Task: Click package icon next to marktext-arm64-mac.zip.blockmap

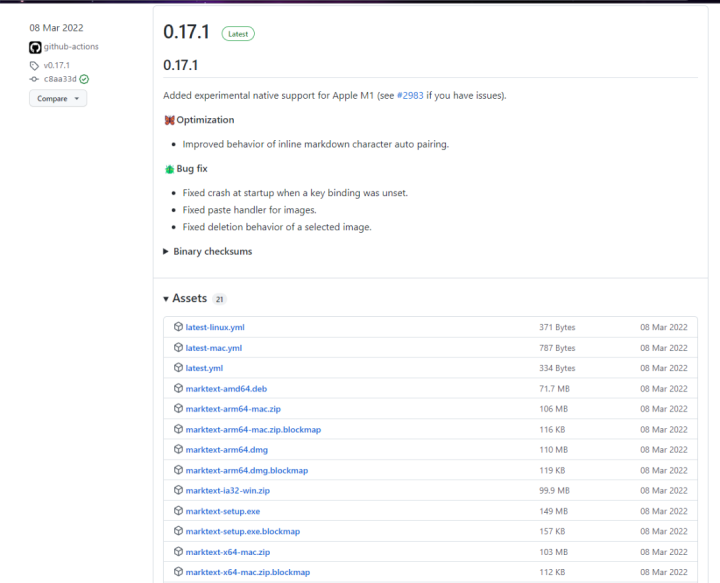Action: pyautogui.click(x=178, y=429)
